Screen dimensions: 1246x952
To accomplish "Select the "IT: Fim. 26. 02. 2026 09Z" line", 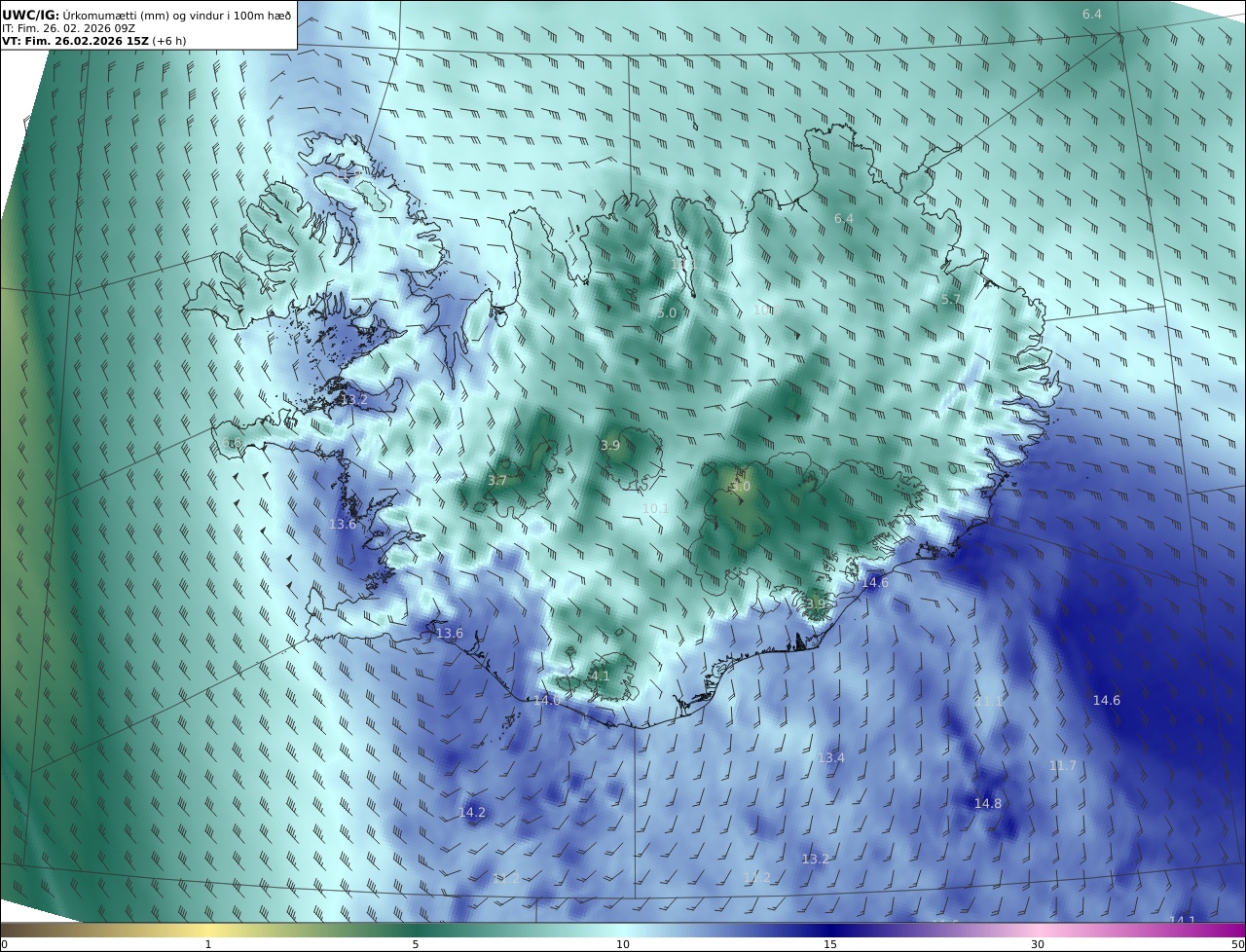I will [x=68, y=28].
